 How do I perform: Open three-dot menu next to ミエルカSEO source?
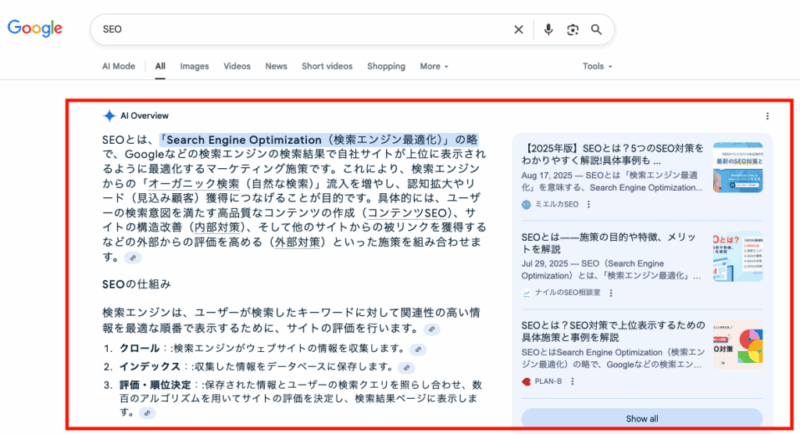(x=588, y=204)
